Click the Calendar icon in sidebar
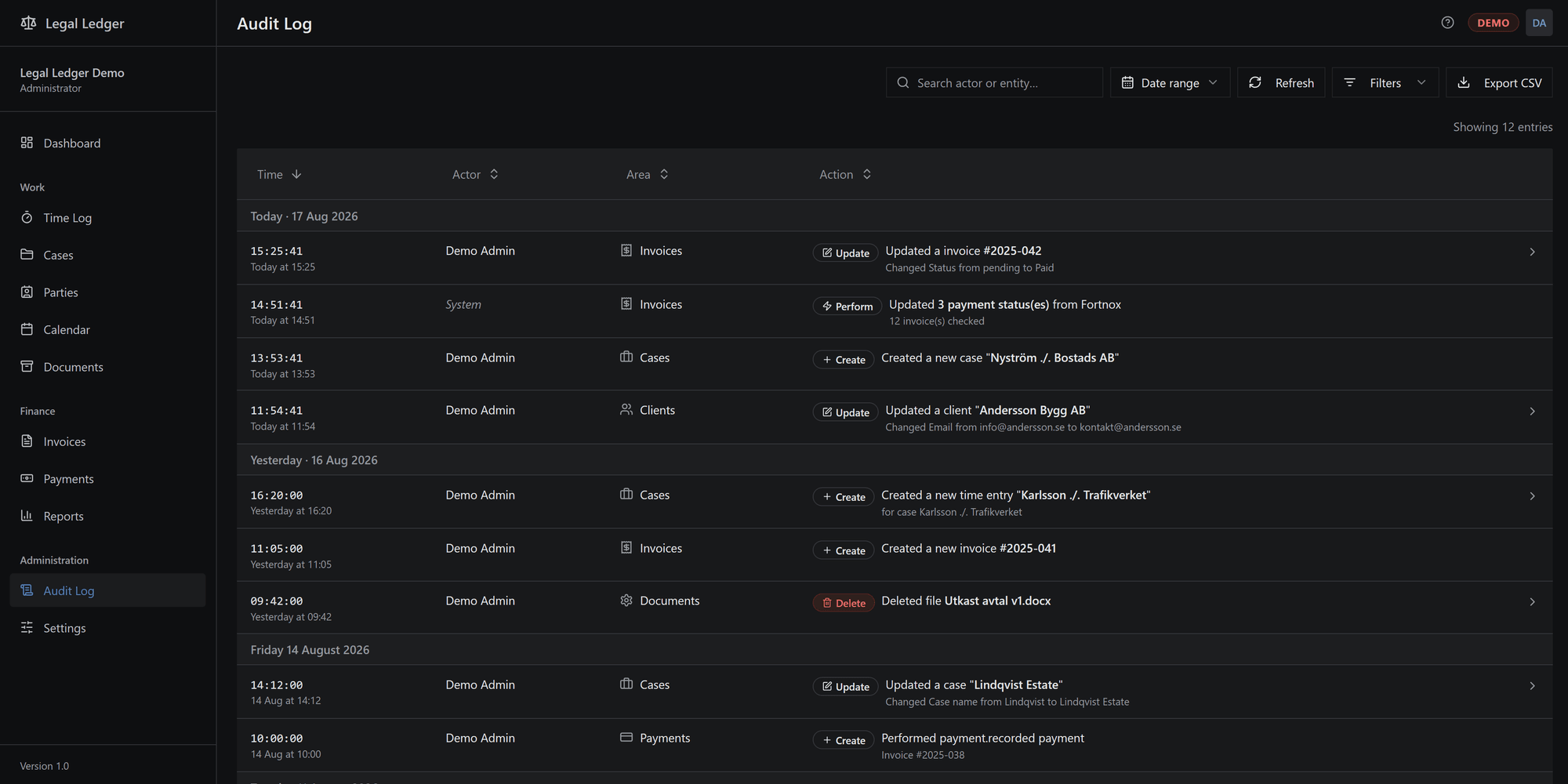Image resolution: width=1568 pixels, height=784 pixels. tap(27, 329)
